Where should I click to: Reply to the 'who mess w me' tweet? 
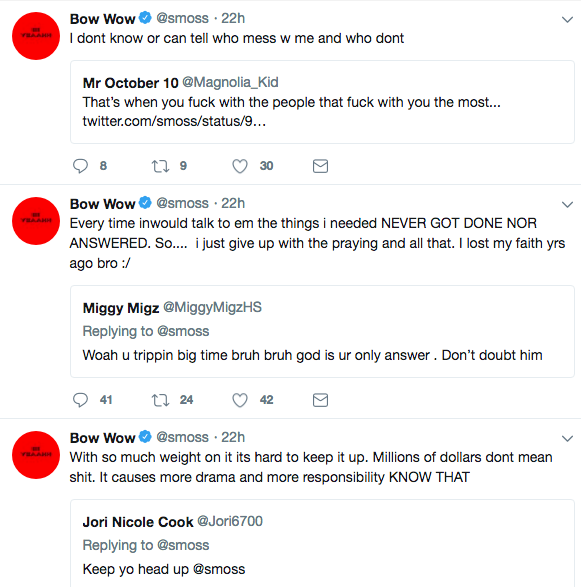point(80,166)
